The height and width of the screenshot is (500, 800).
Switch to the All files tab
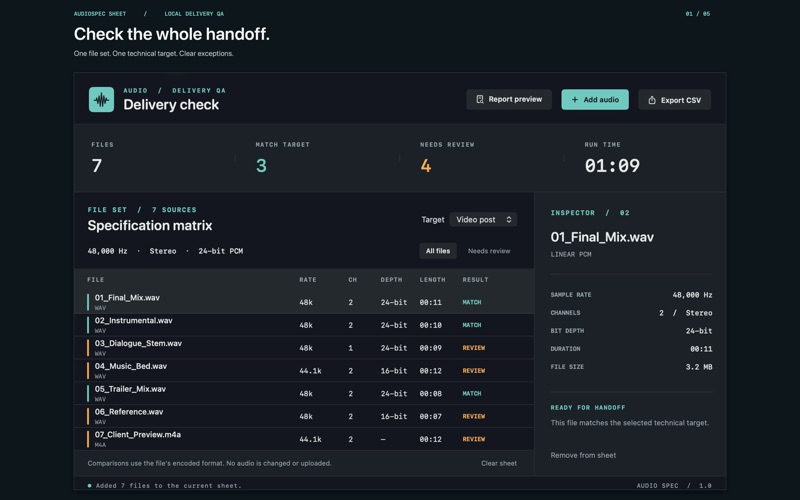[x=438, y=251]
